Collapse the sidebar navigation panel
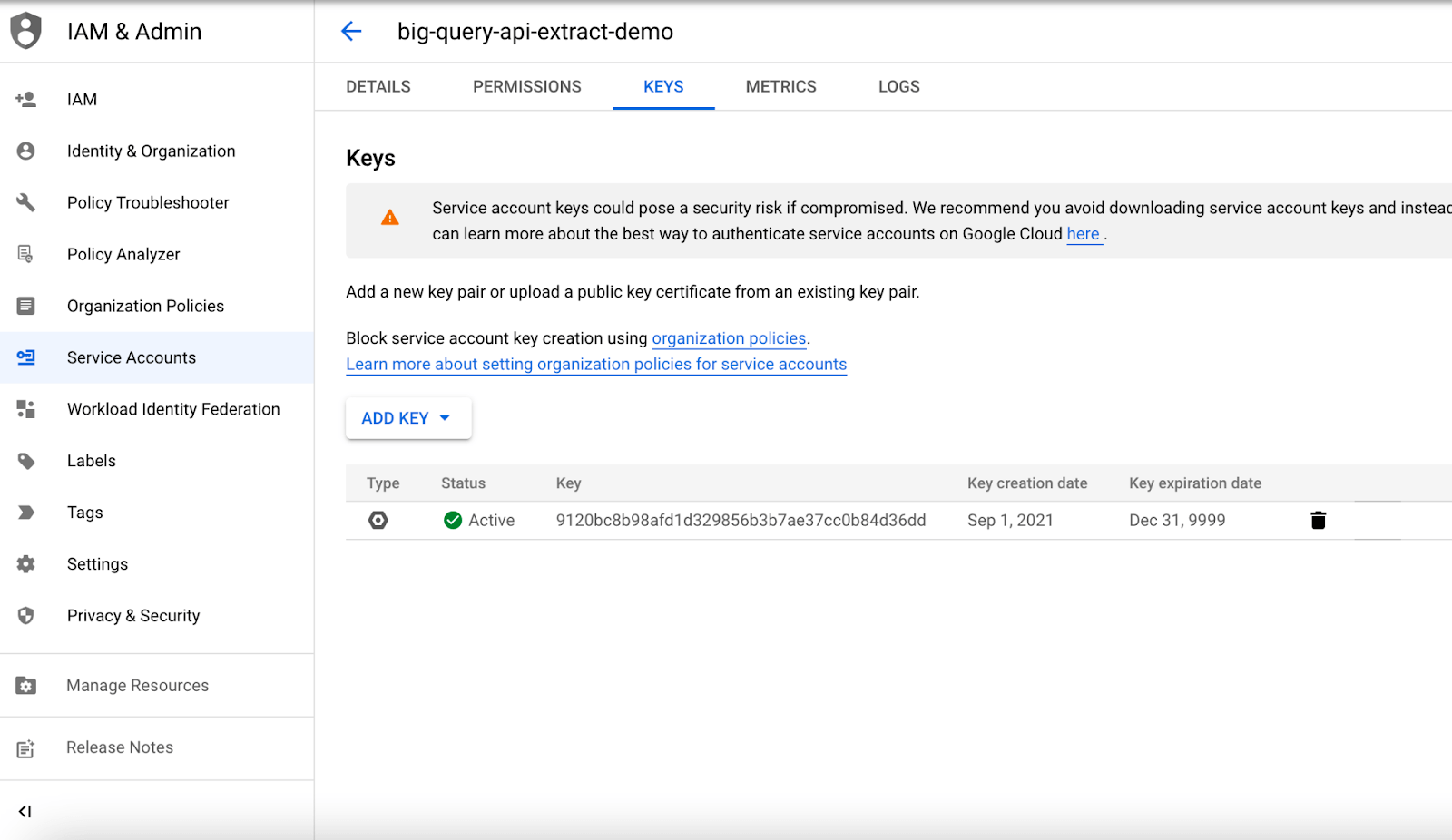The width and height of the screenshot is (1452, 840). point(25,812)
